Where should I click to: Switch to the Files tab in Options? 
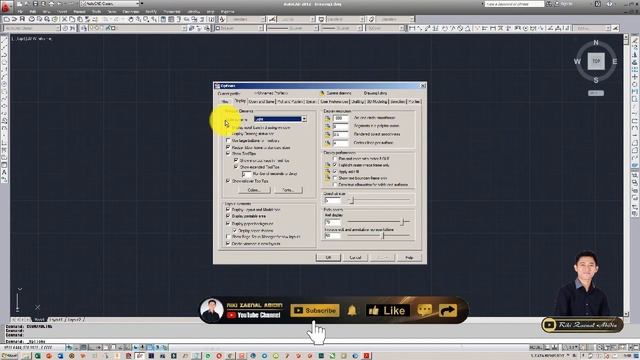pos(225,102)
